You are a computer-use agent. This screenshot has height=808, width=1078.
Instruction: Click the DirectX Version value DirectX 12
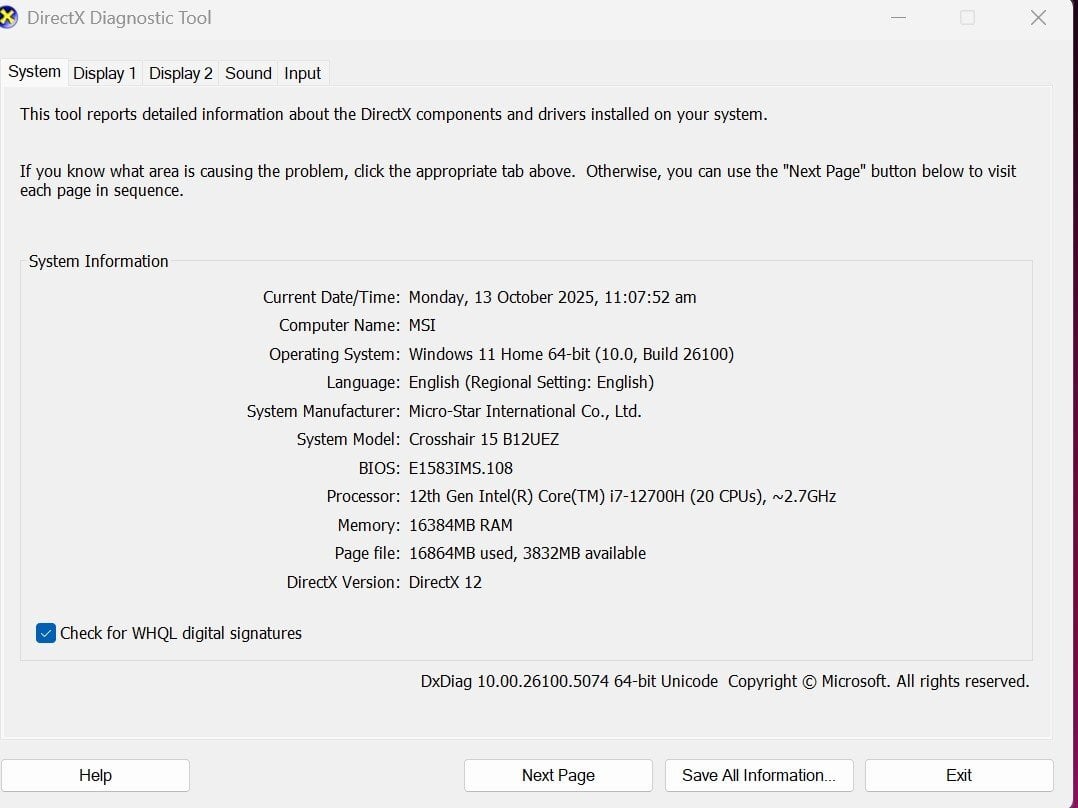point(445,582)
